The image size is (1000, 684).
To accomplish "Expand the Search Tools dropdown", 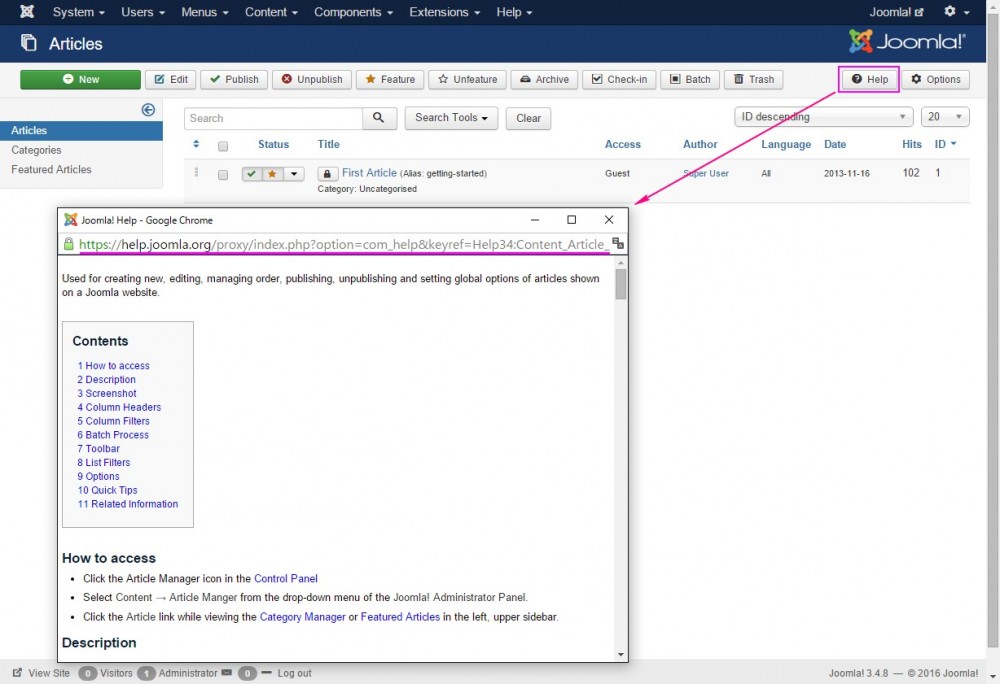I will tap(450, 118).
